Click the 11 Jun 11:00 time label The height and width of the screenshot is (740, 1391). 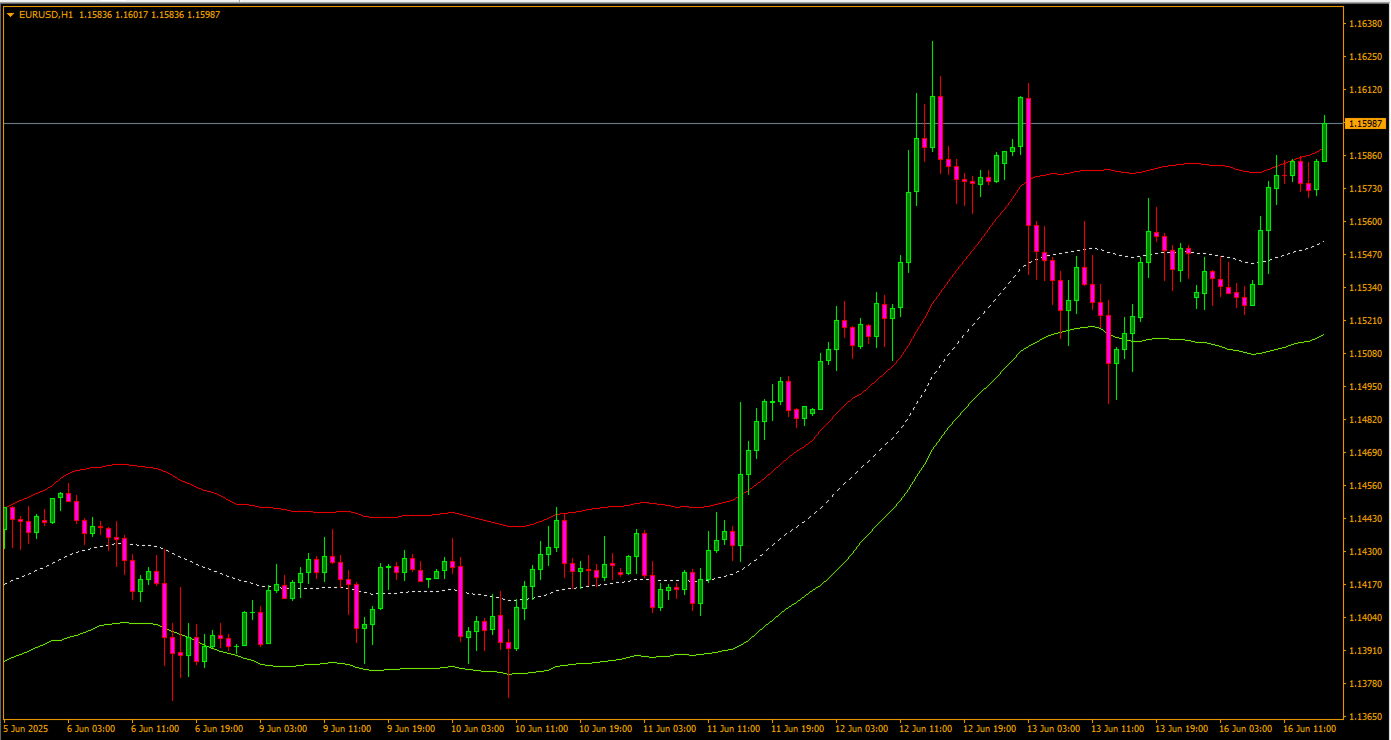[733, 729]
